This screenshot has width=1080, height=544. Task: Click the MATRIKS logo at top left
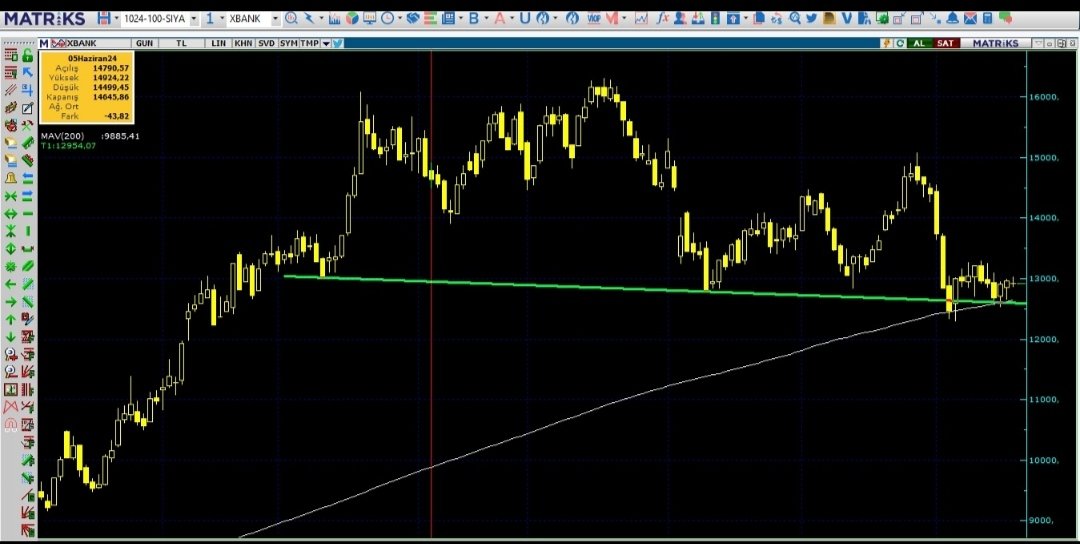pyautogui.click(x=45, y=19)
